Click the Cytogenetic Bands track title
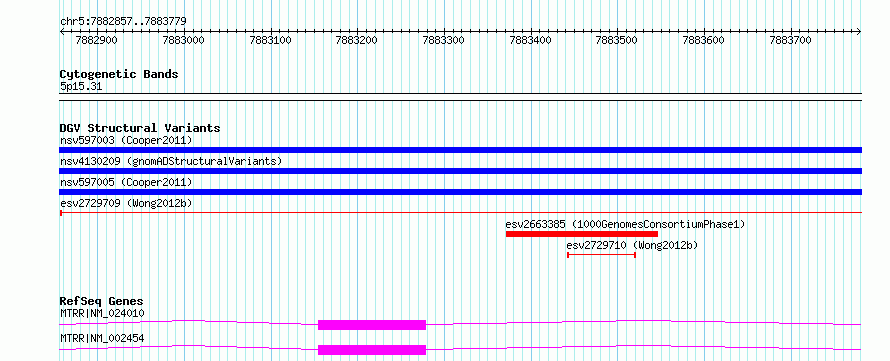The image size is (890, 361). 119,74
